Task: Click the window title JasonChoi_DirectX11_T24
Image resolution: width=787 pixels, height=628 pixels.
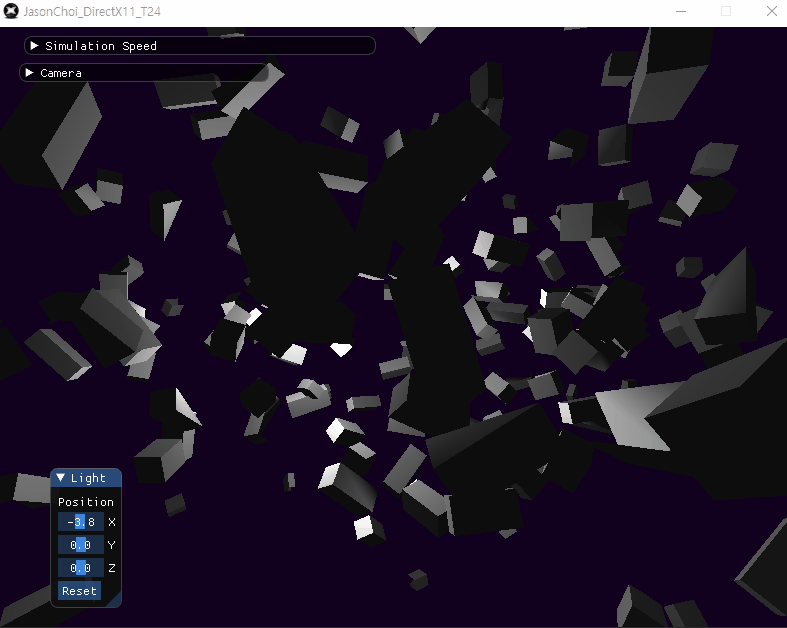Action: click(x=92, y=12)
